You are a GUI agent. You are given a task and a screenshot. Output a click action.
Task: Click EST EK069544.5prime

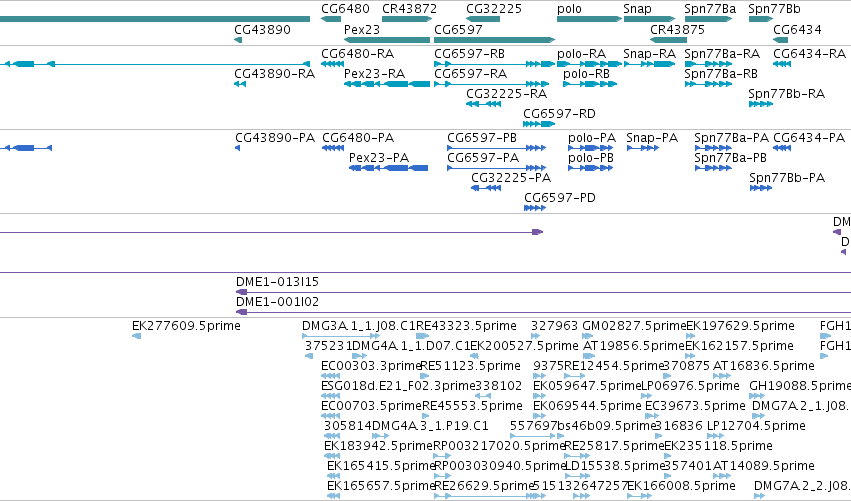pyautogui.click(x=587, y=406)
